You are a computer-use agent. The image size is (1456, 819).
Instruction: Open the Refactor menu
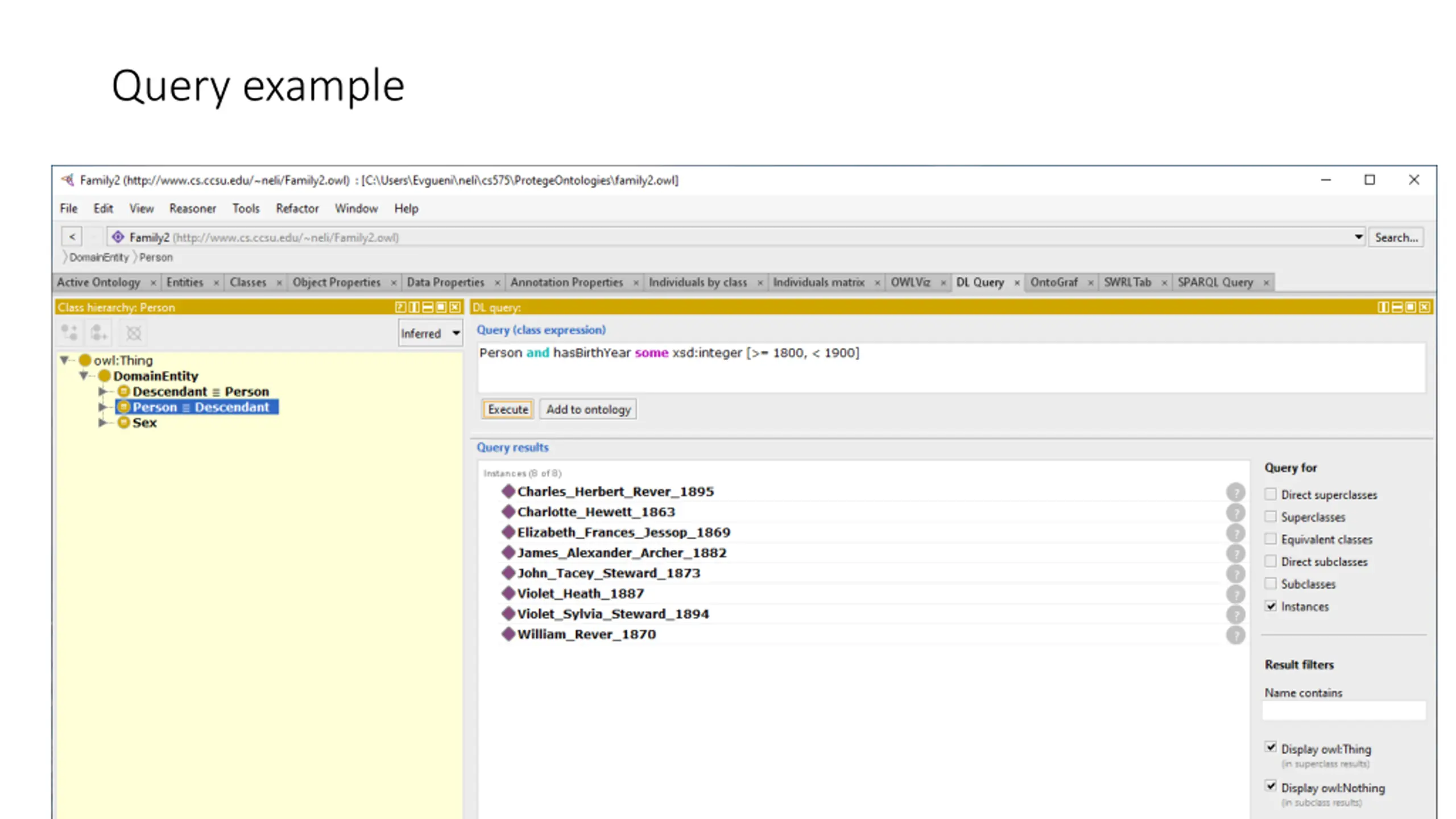[297, 209]
